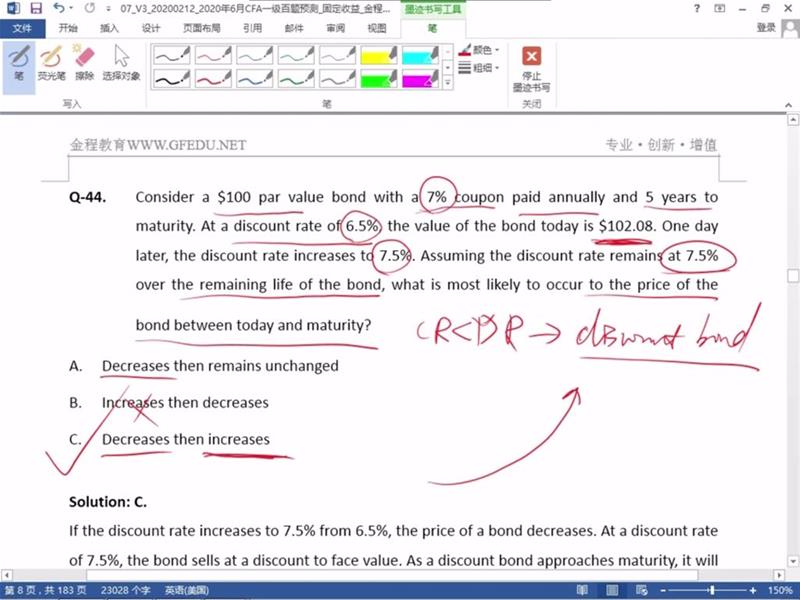Activate the Eraser (擦除) tool
This screenshot has width=800, height=600.
click(84, 63)
